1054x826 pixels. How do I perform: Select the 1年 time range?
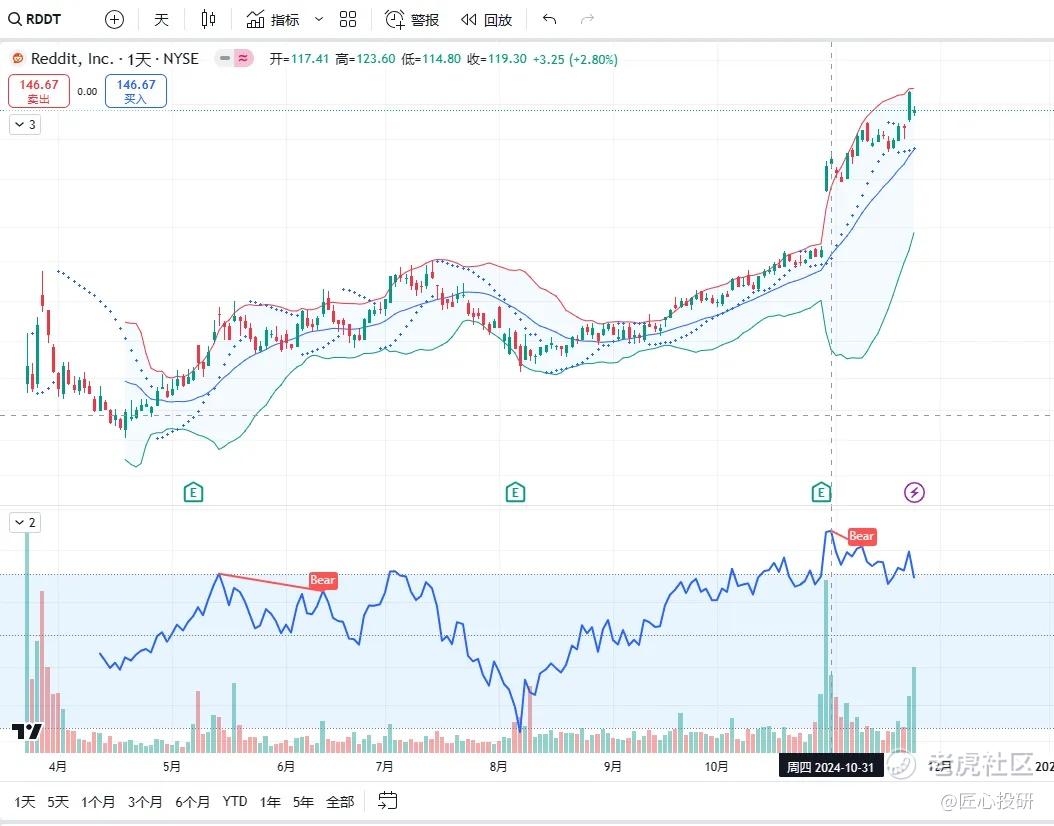click(270, 802)
